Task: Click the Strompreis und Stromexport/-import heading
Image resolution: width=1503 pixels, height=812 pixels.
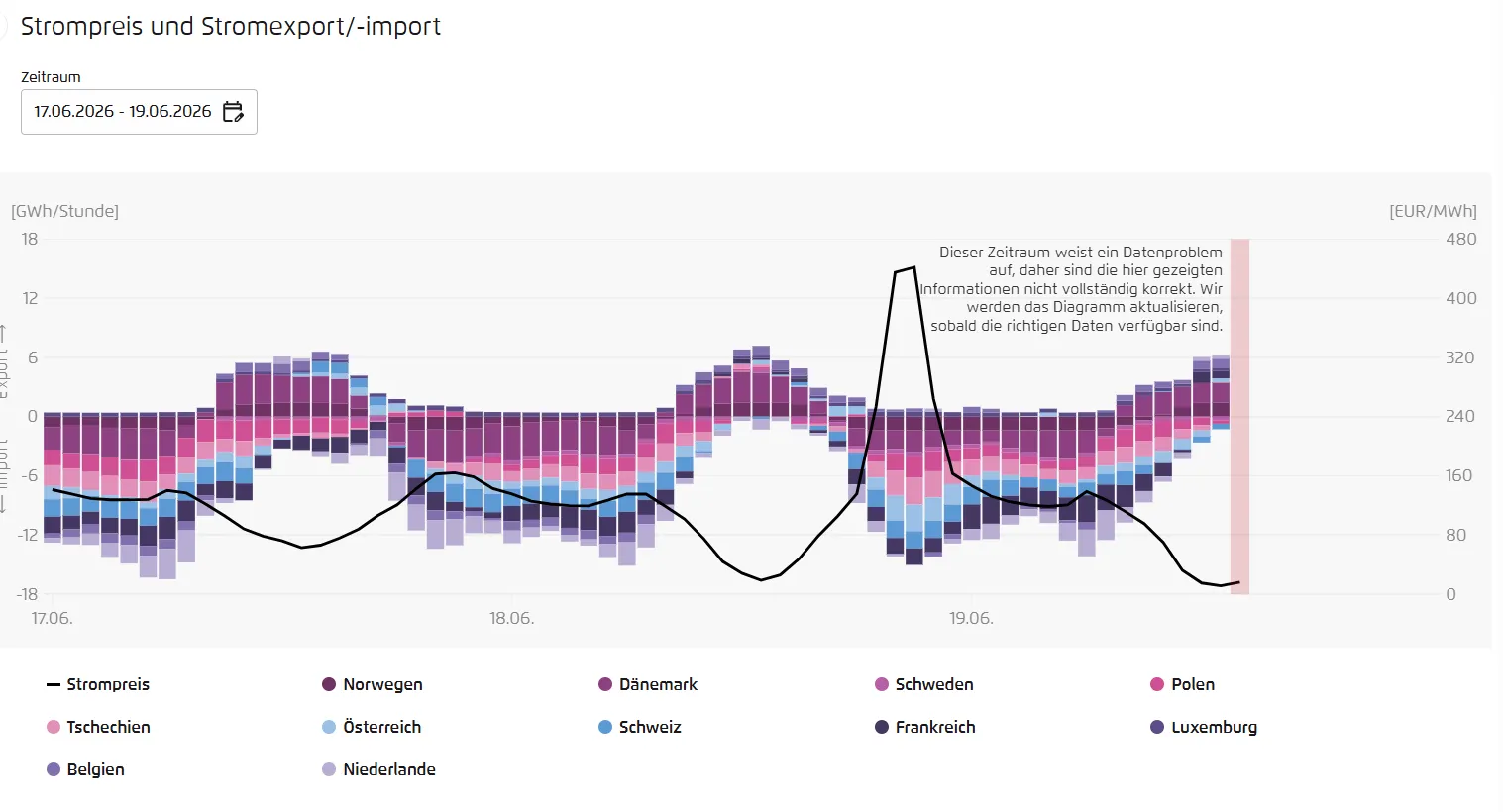Action: tap(231, 27)
